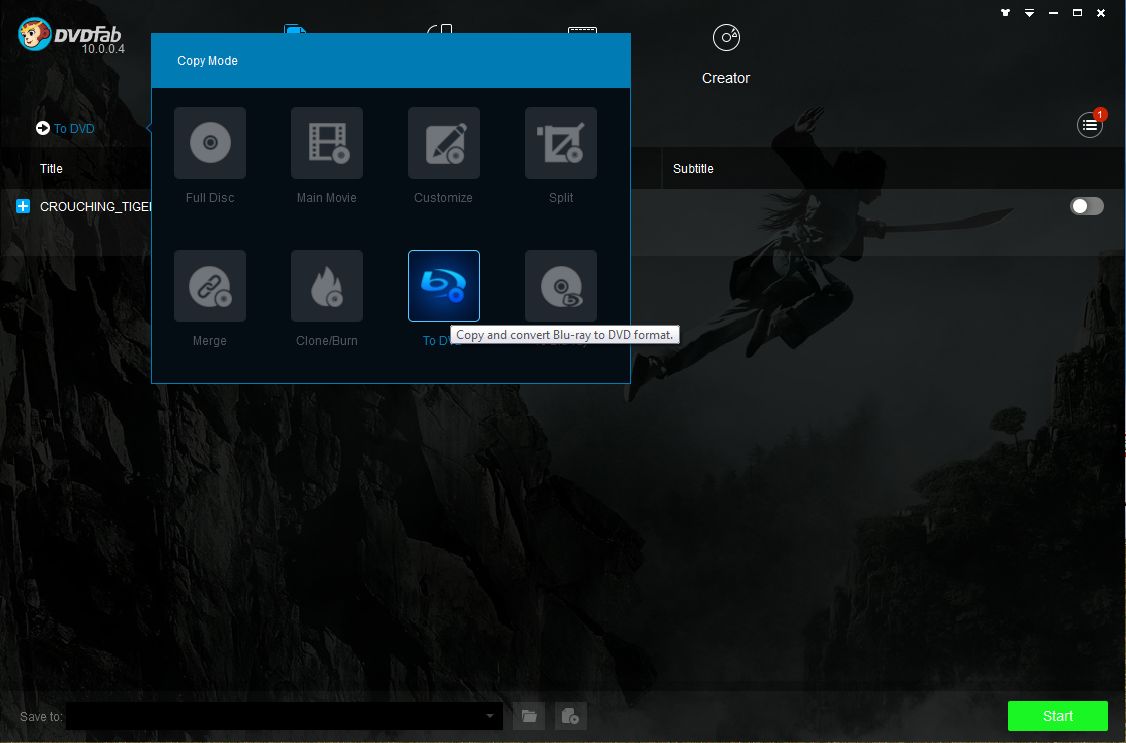1126x743 pixels.
Task: Click the Subtitle column header
Action: [693, 169]
